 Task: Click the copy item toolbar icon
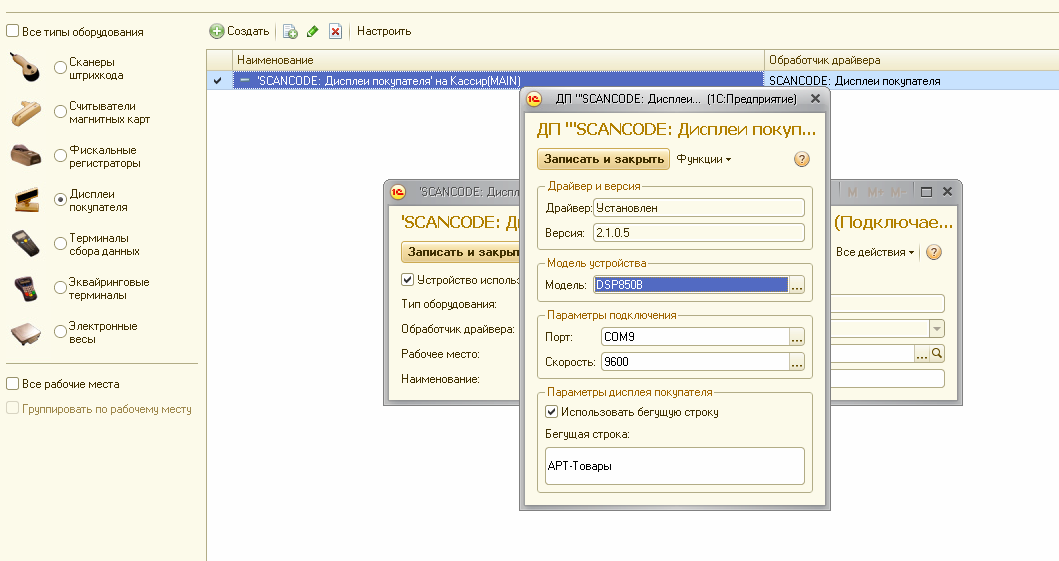click(290, 31)
